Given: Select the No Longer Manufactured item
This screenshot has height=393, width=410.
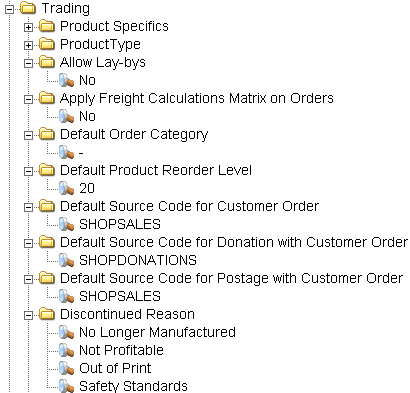Looking at the screenshot, I should 157,332.
